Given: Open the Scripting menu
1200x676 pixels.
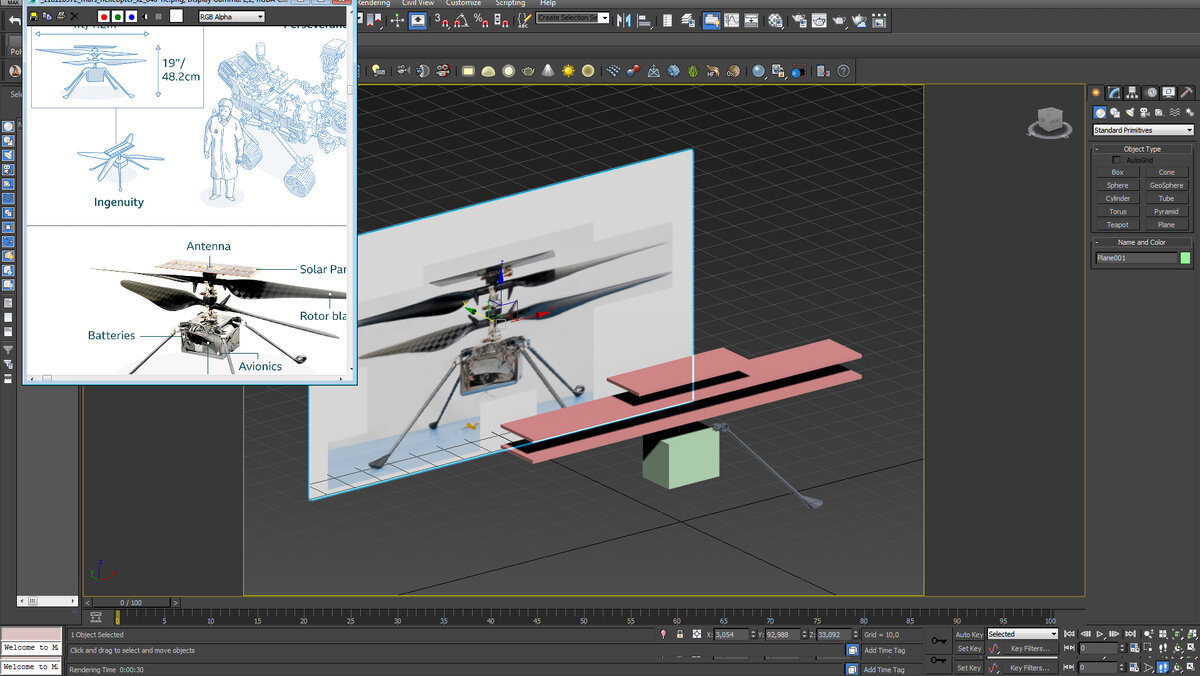Looking at the screenshot, I should (x=510, y=3).
